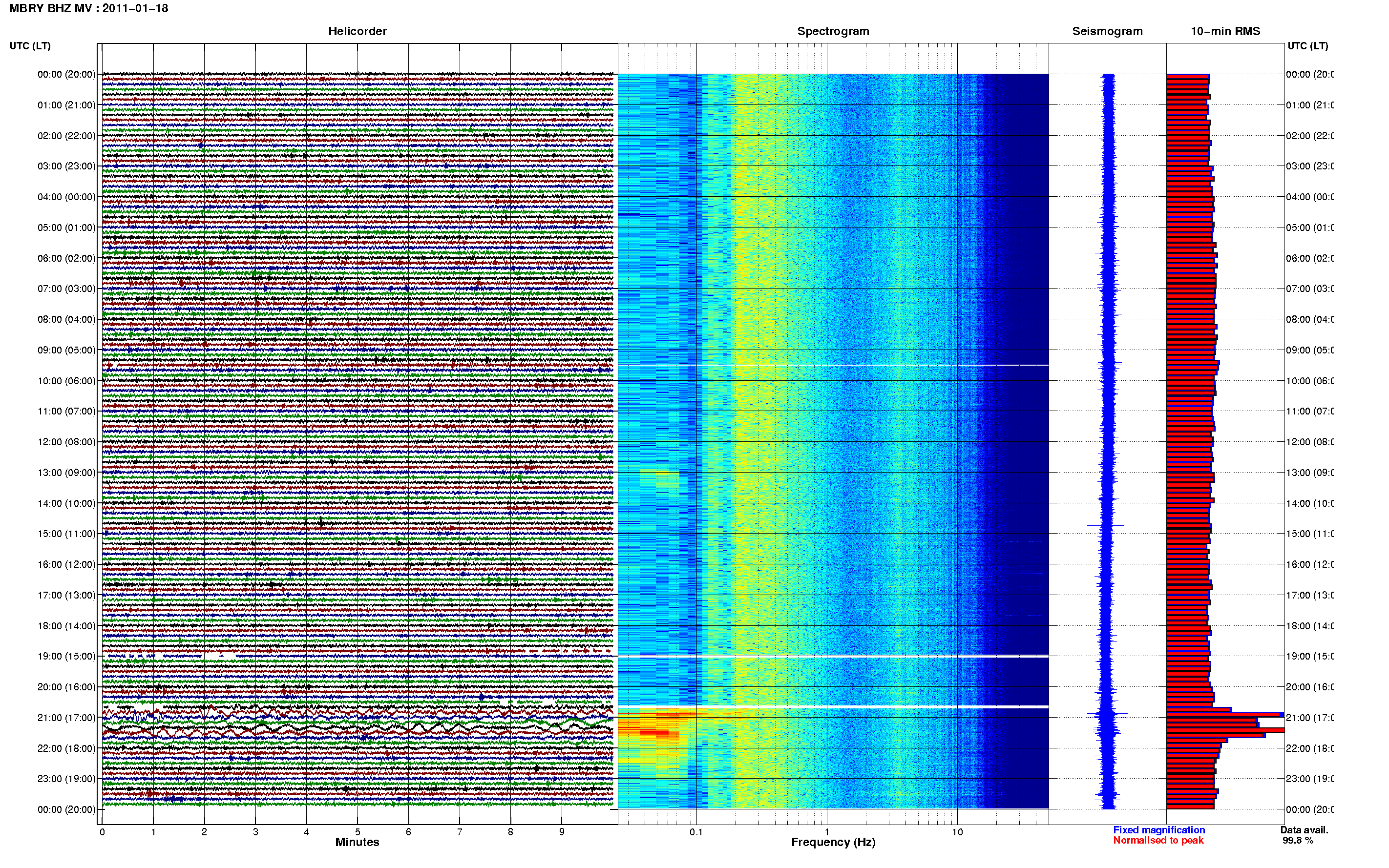Click left axis label '13:00 (09:00)'
Screen dimensions: 1389x868
[66, 473]
